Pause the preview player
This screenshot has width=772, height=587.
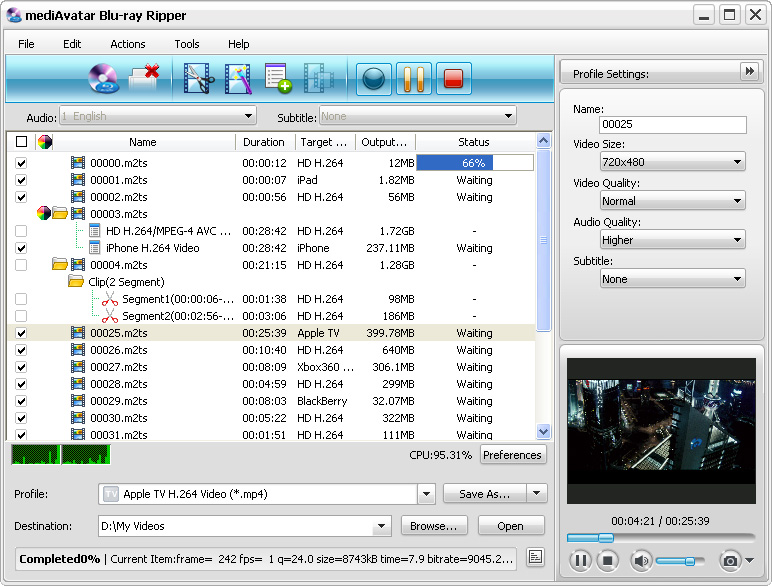(580, 560)
